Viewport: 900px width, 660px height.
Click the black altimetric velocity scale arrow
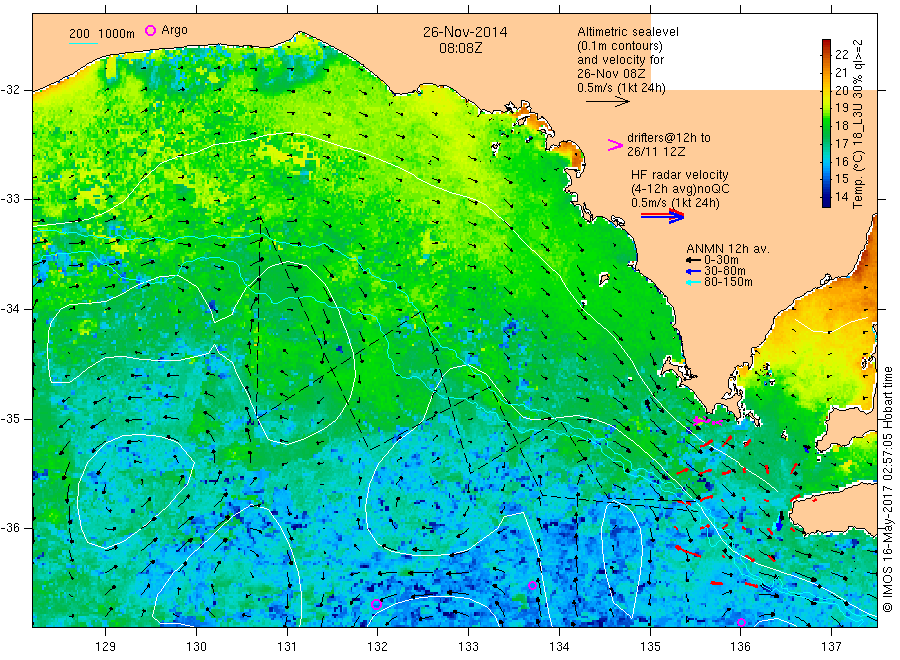point(608,102)
